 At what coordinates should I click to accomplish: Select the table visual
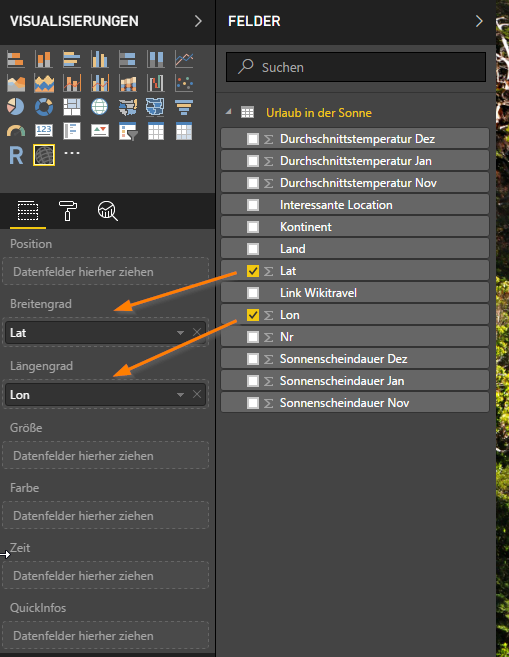(155, 131)
